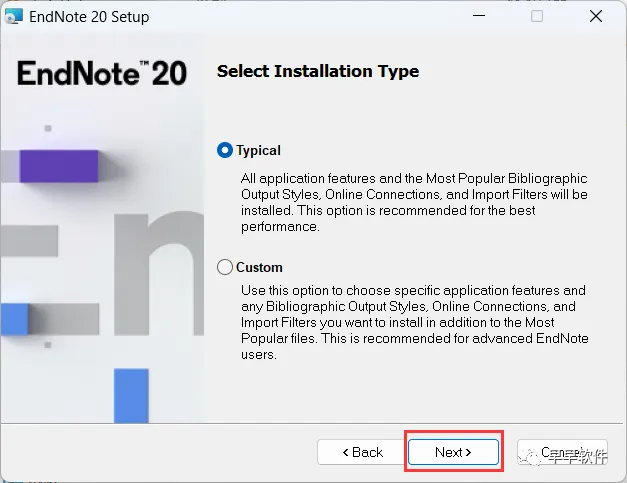Click the EndNote 20 logo
This screenshot has height=483, width=627.
click(102, 73)
